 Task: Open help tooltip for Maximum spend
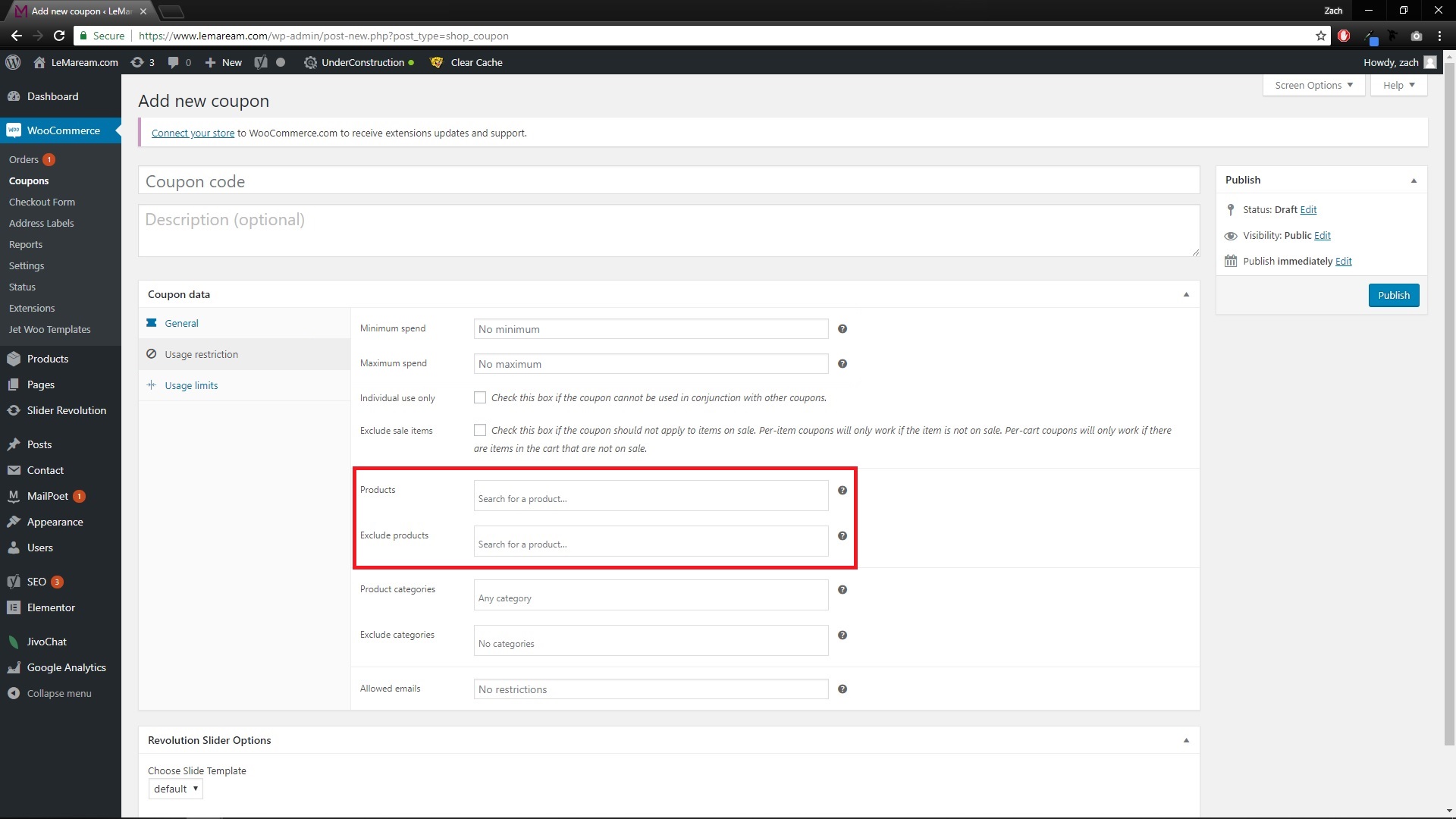pyautogui.click(x=843, y=363)
